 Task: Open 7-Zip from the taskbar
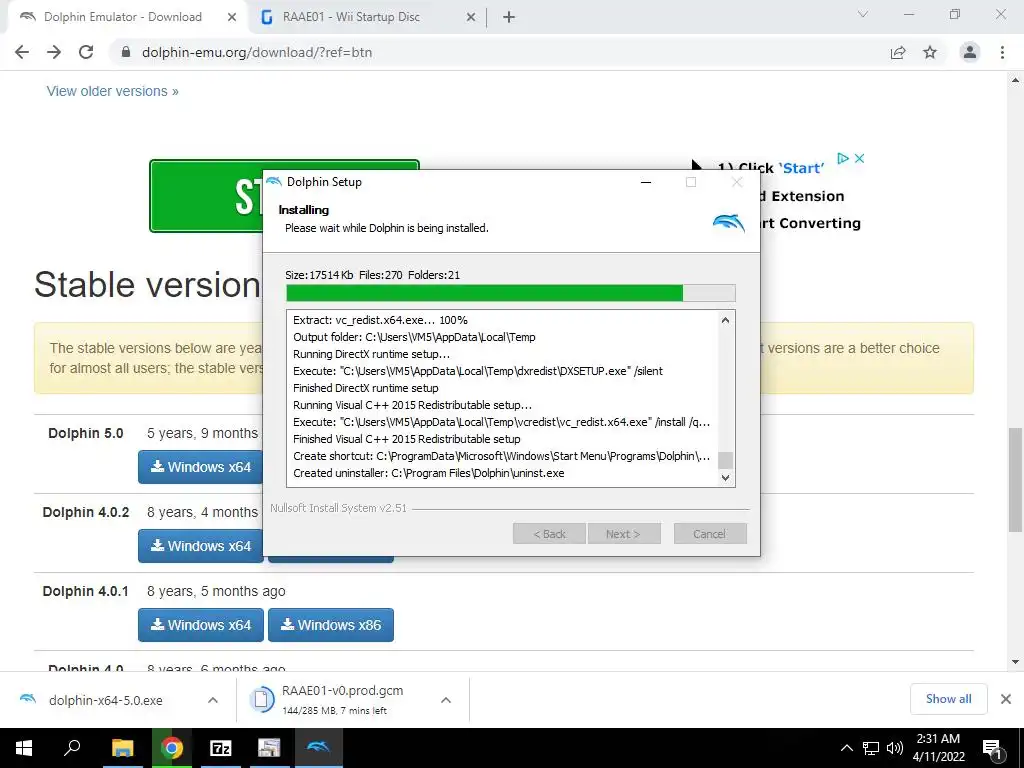pyautogui.click(x=220, y=748)
